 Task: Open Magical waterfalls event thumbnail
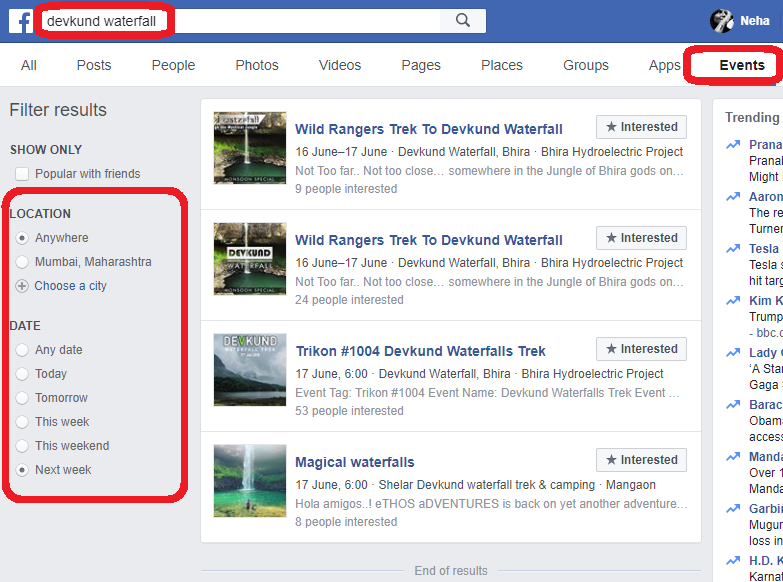pyautogui.click(x=250, y=481)
